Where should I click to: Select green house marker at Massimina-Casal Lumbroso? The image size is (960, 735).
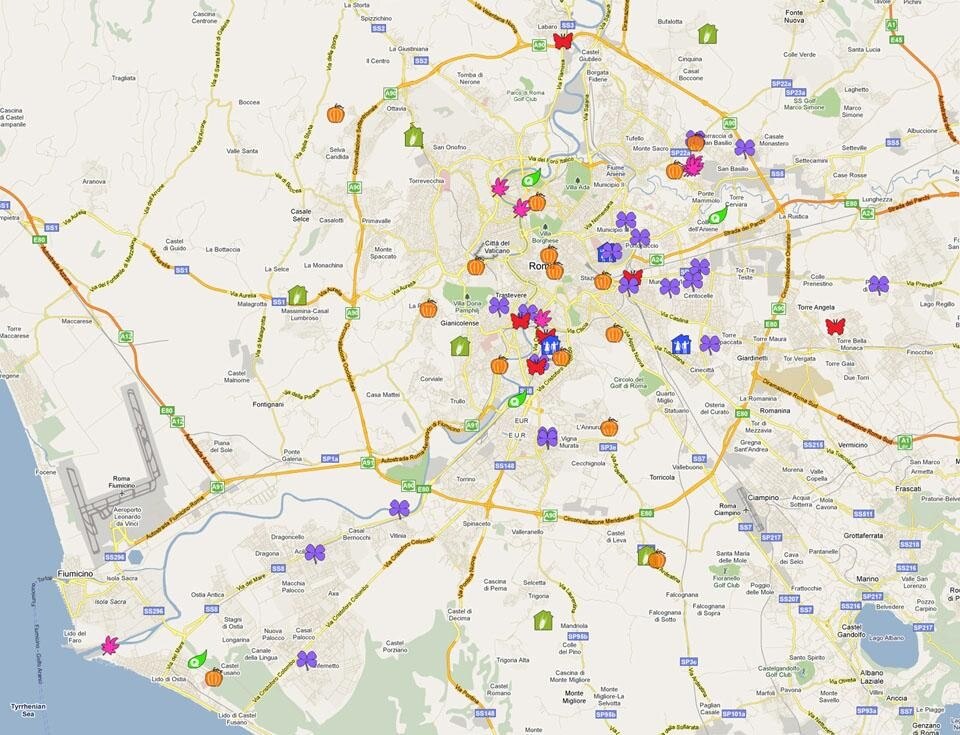[x=297, y=295]
